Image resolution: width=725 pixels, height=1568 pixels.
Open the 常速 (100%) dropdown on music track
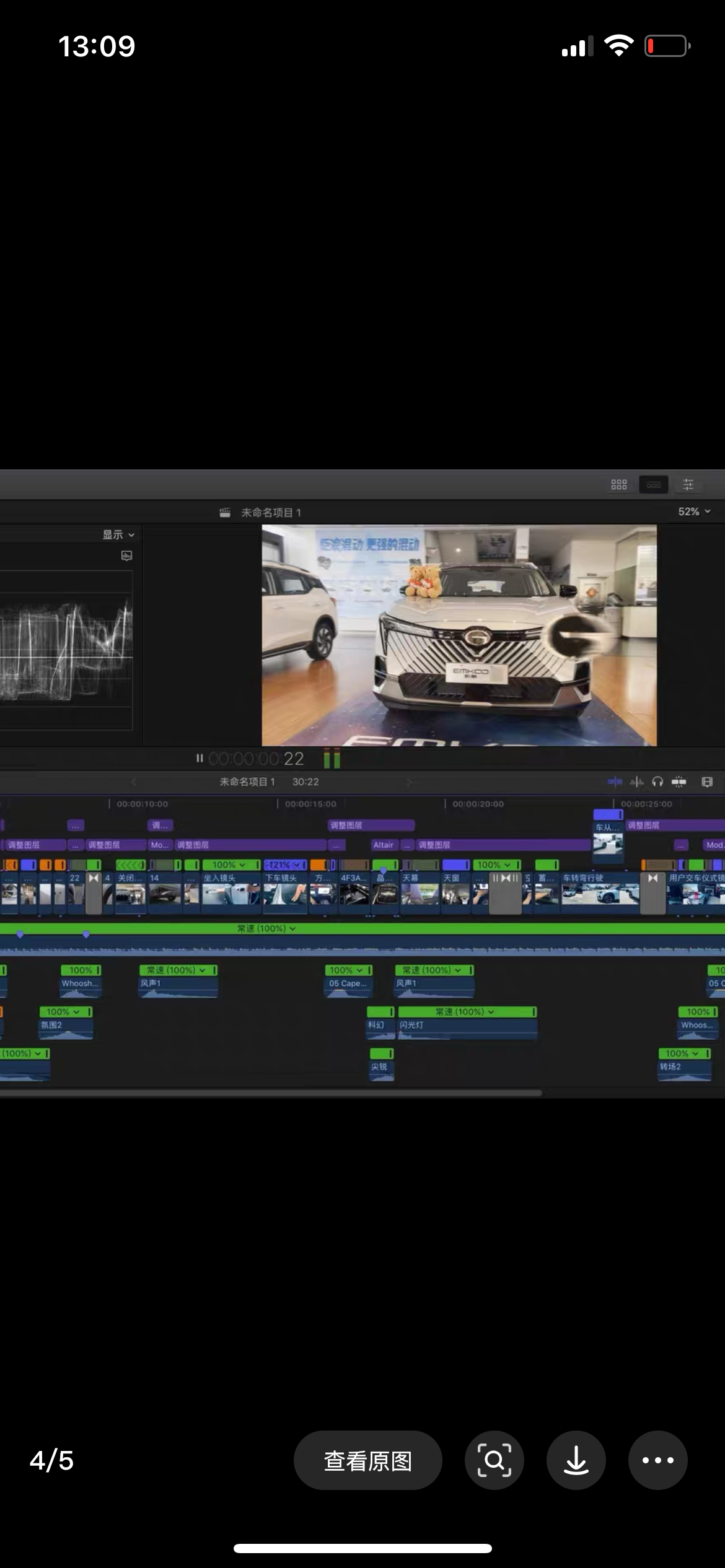coord(266,928)
